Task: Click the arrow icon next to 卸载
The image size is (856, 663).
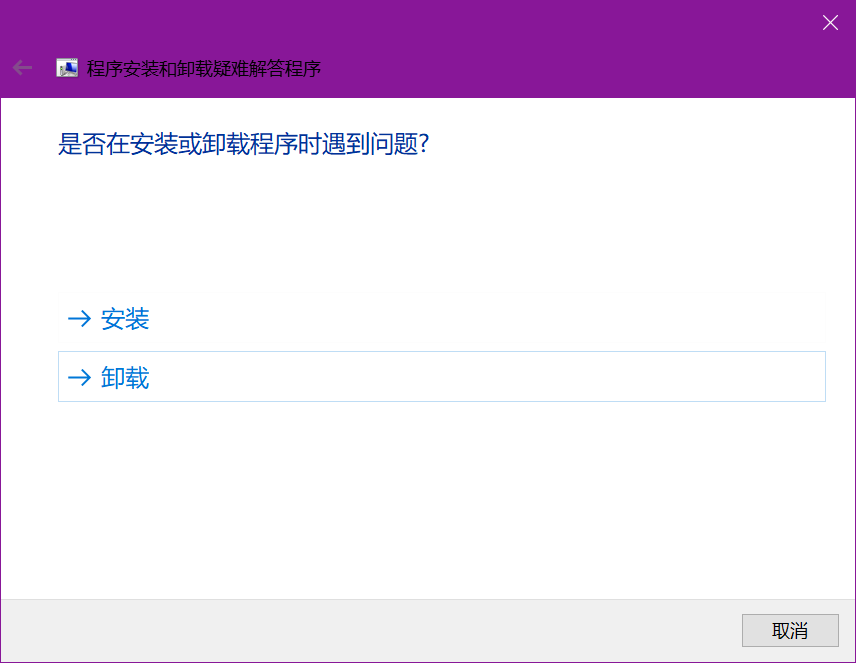Action: coord(78,377)
